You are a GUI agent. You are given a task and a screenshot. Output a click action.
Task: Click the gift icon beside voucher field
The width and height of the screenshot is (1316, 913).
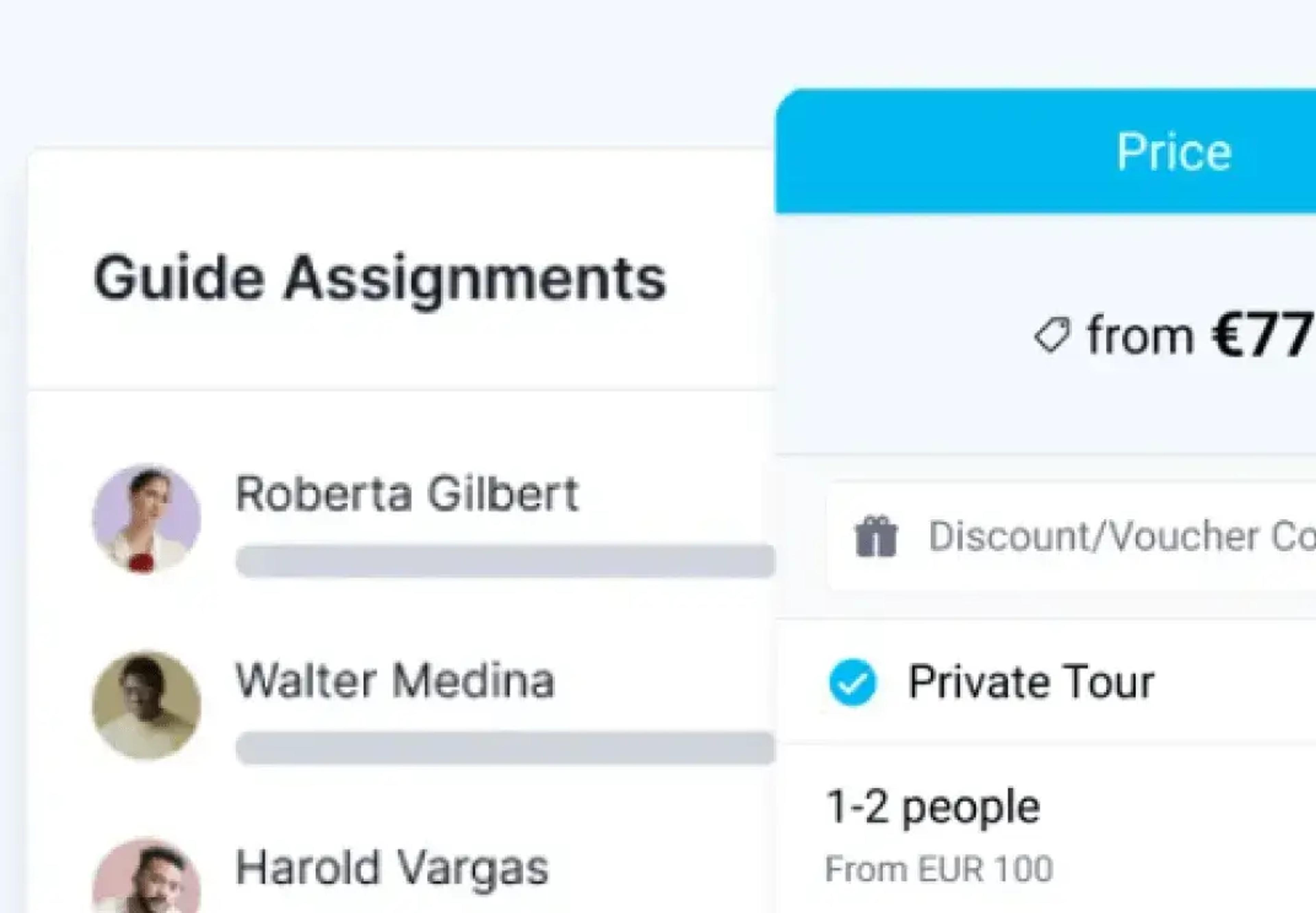[x=876, y=536]
